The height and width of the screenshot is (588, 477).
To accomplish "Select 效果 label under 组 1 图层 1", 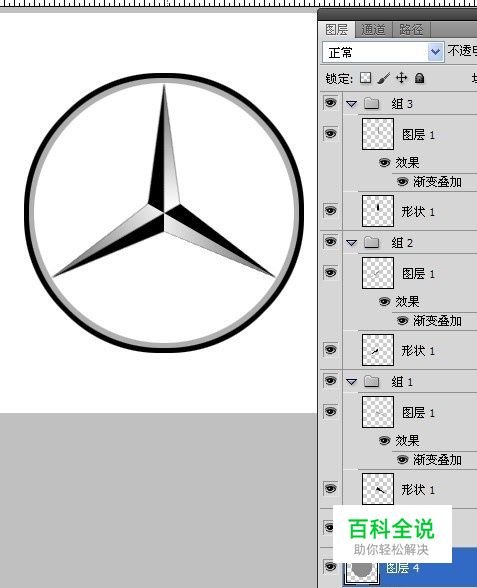I will pyautogui.click(x=407, y=440).
